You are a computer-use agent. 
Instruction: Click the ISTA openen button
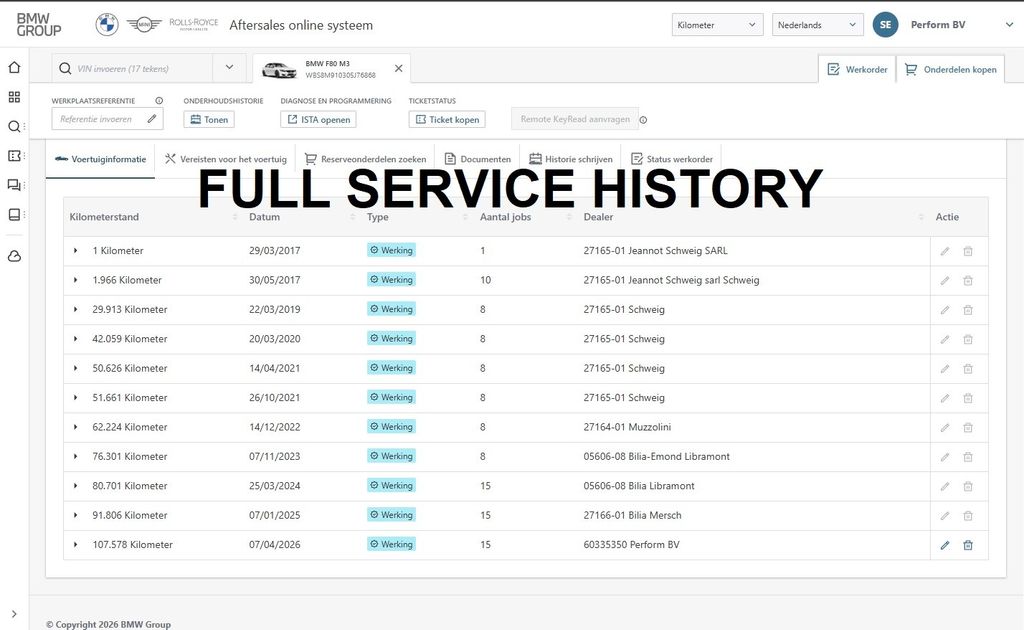(318, 119)
